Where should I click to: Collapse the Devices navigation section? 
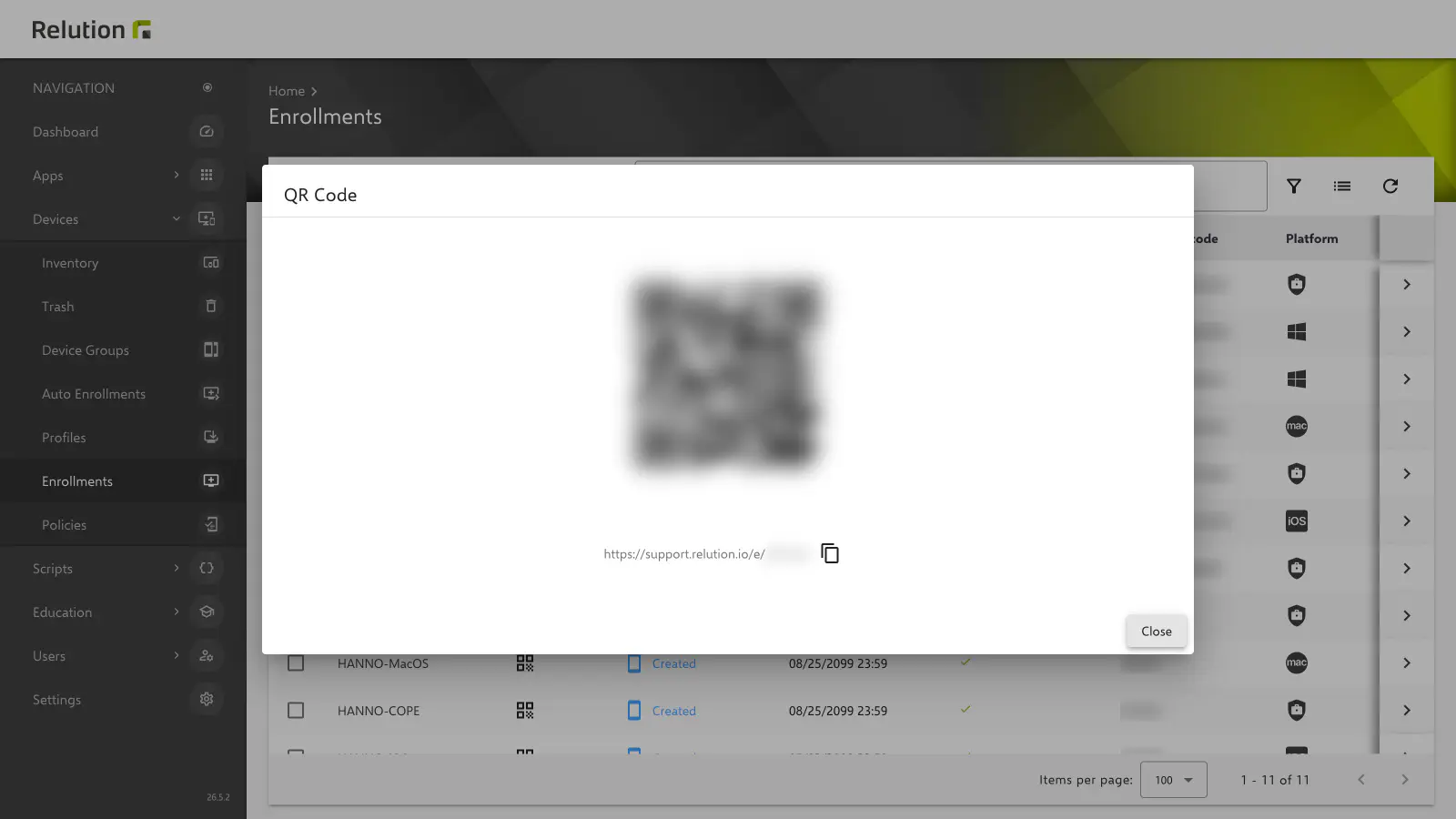(177, 219)
